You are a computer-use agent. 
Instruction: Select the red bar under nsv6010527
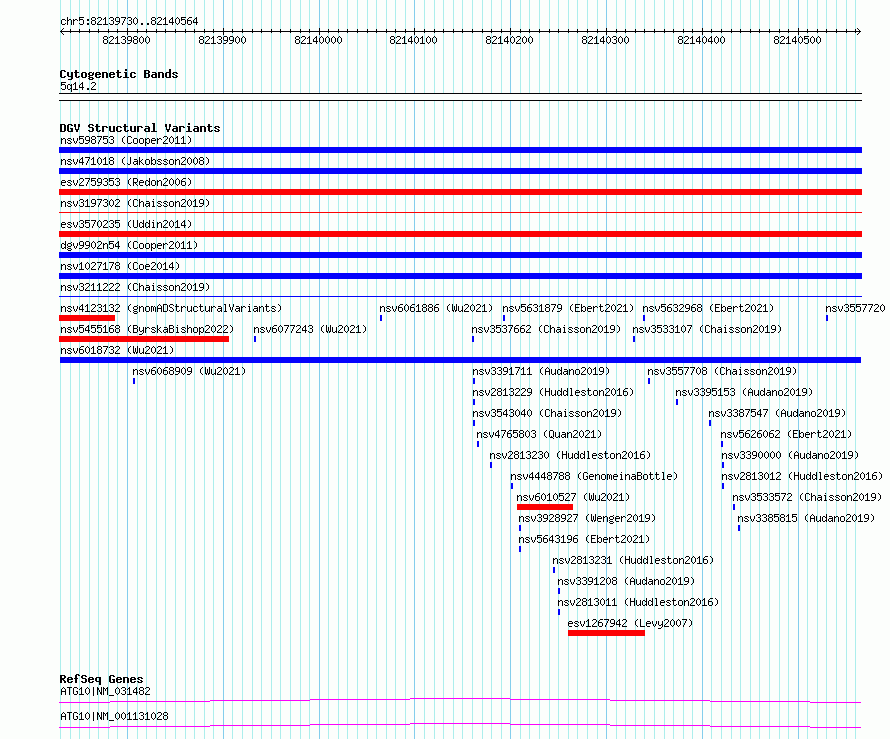(x=545, y=507)
